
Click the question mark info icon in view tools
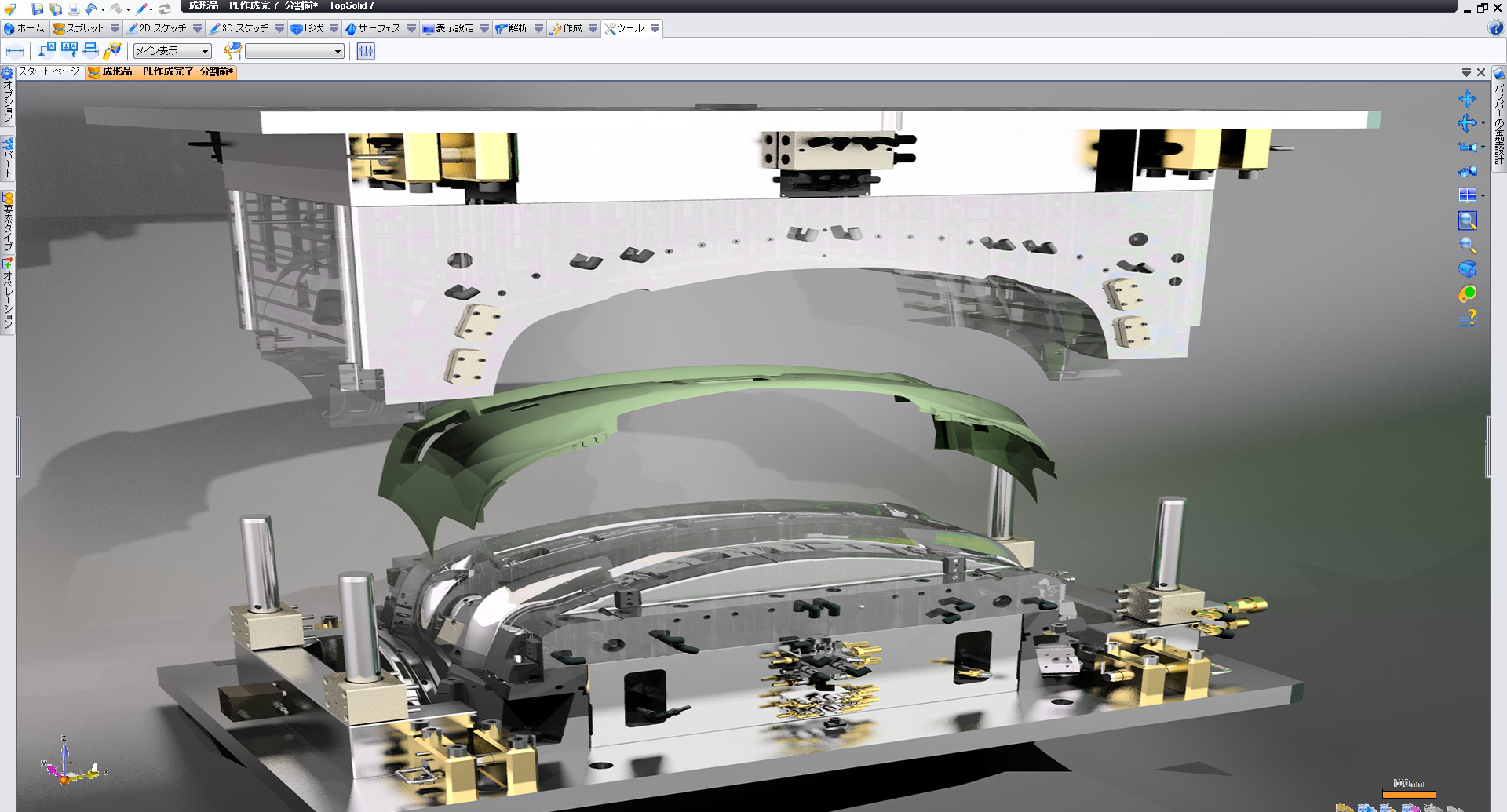tap(1467, 318)
